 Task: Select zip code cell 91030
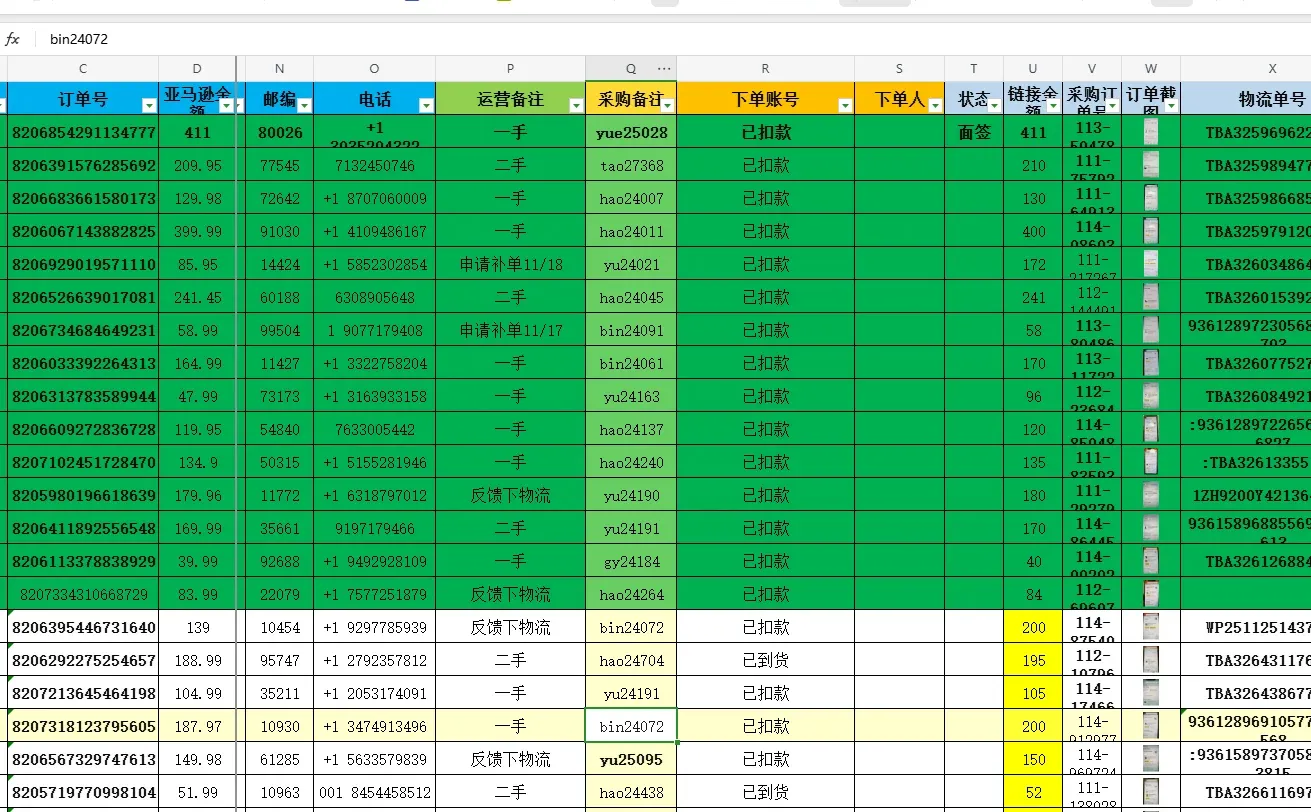279,231
